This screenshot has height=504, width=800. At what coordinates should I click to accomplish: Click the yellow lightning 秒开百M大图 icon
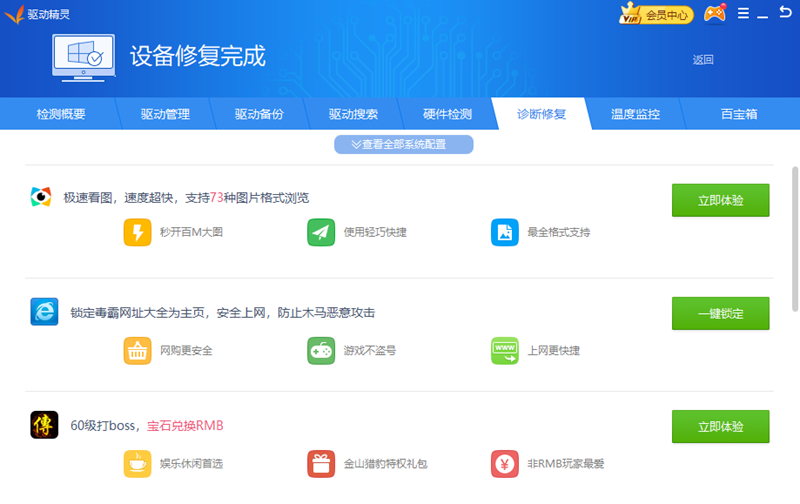[137, 232]
